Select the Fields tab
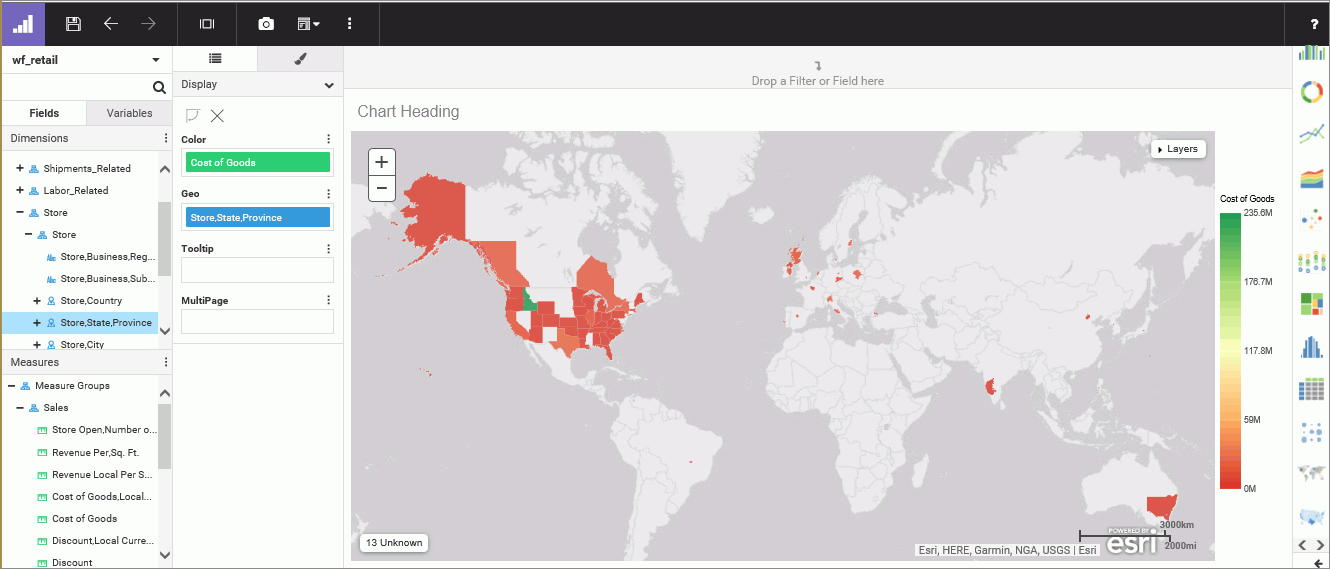 [x=44, y=113]
